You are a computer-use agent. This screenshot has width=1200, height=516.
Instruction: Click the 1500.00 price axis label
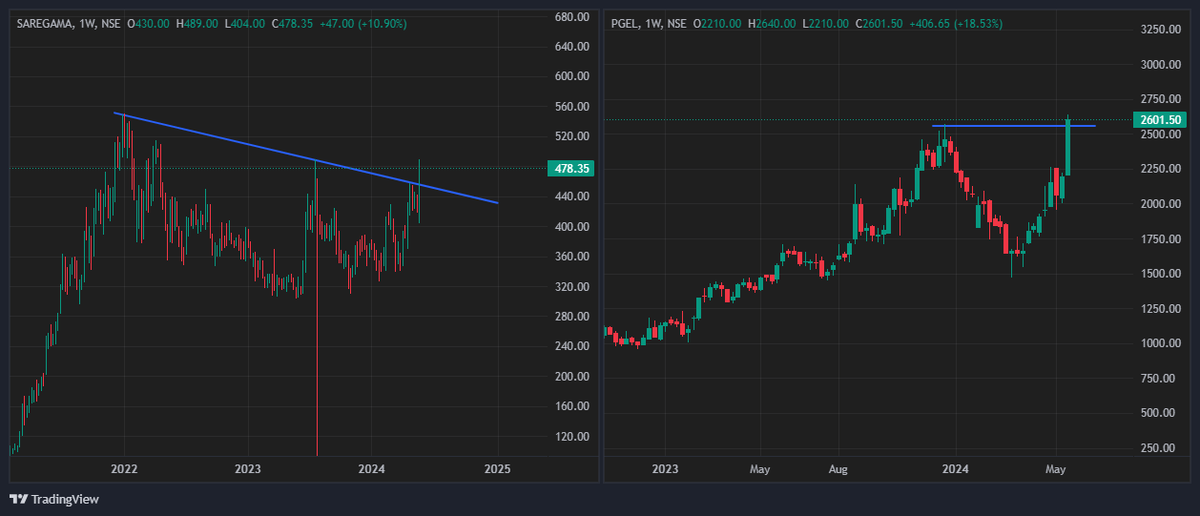[x=1162, y=274]
